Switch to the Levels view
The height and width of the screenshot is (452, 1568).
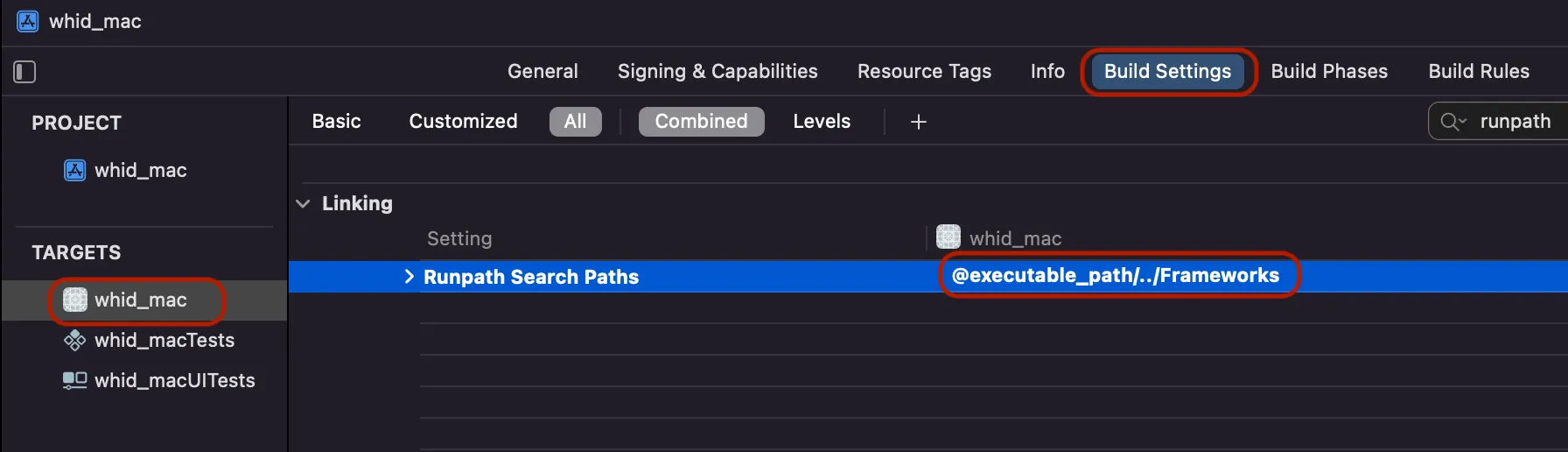point(822,122)
